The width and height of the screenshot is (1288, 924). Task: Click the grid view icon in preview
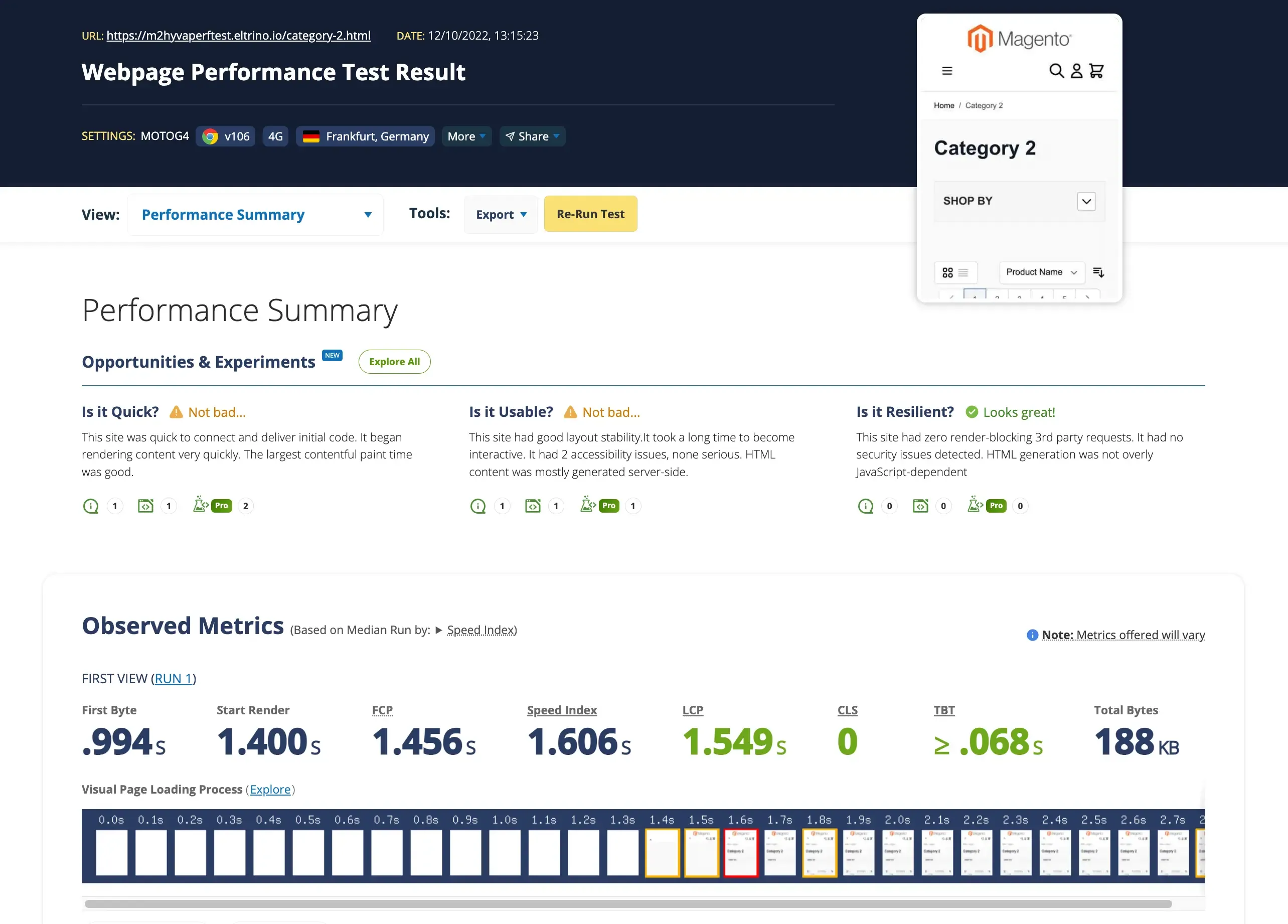[x=947, y=272]
